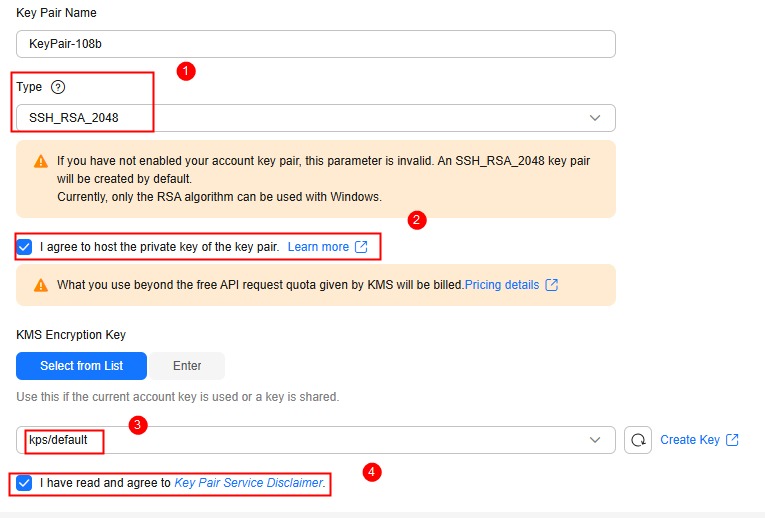The width and height of the screenshot is (765, 518).
Task: Click external link icon next to Create Key
Action: point(732,440)
